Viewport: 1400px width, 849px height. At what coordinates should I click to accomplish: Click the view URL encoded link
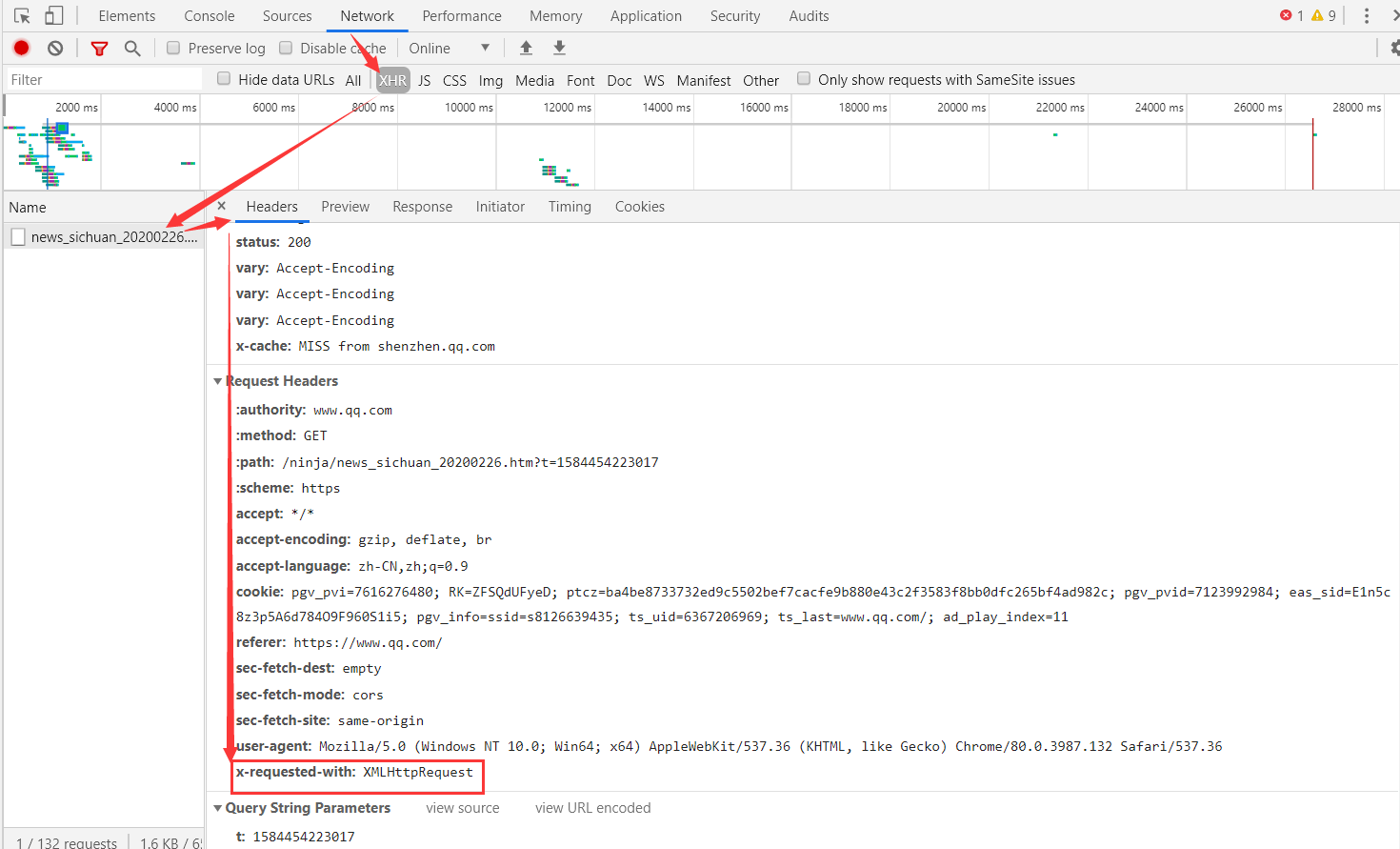point(592,808)
